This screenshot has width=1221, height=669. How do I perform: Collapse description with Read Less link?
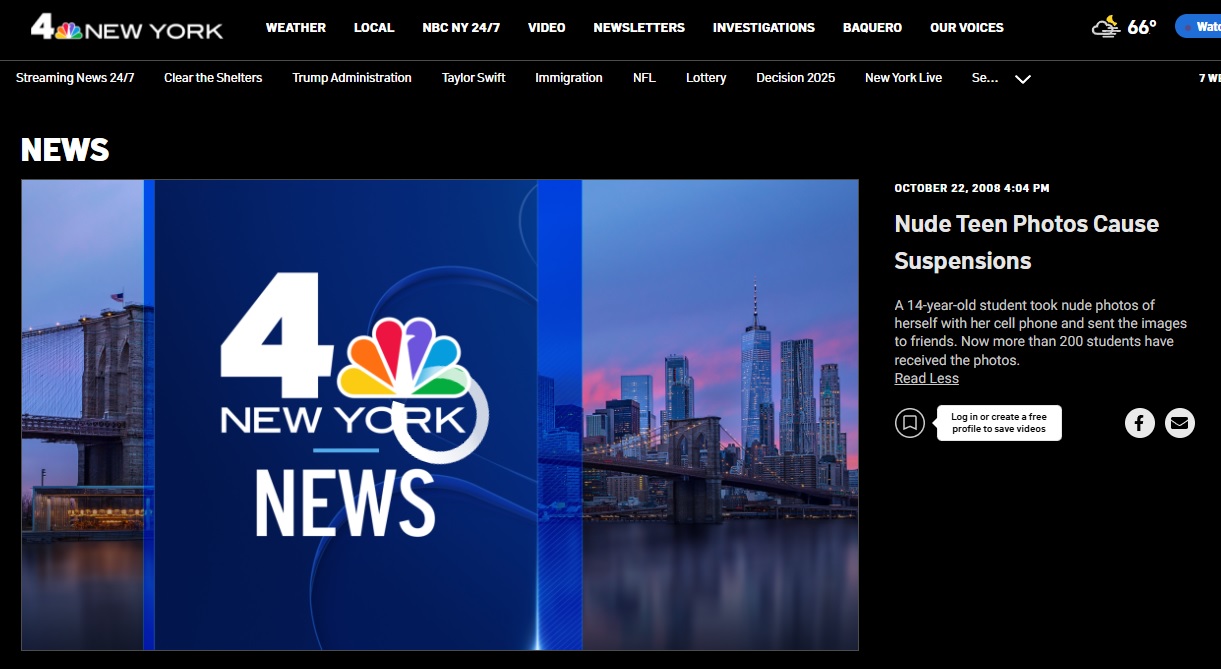(927, 379)
